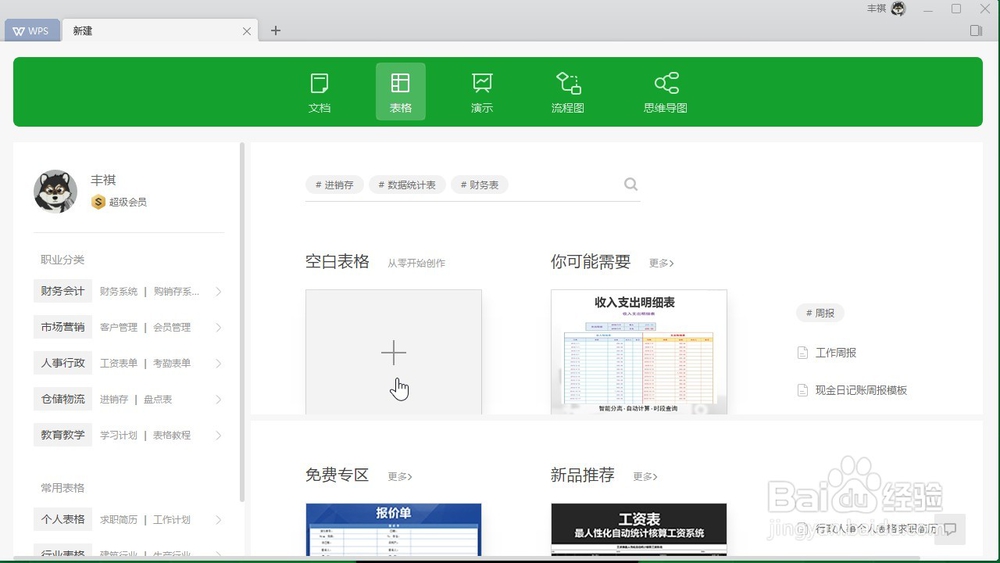Click the # 进销存 search tag
Screen dimensions: 1000x563
coord(335,185)
